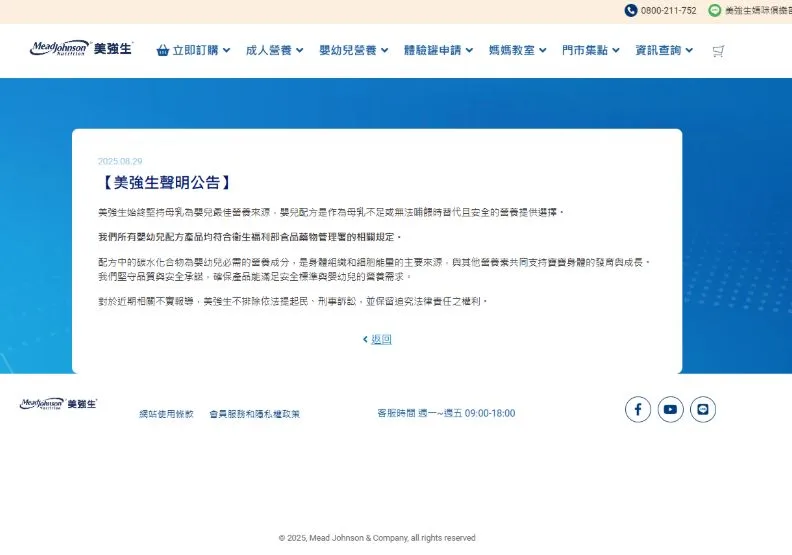This screenshot has height=555, width=792.
Task: Expand the 體驗罐申請 dropdown arrow
Action: 469,50
